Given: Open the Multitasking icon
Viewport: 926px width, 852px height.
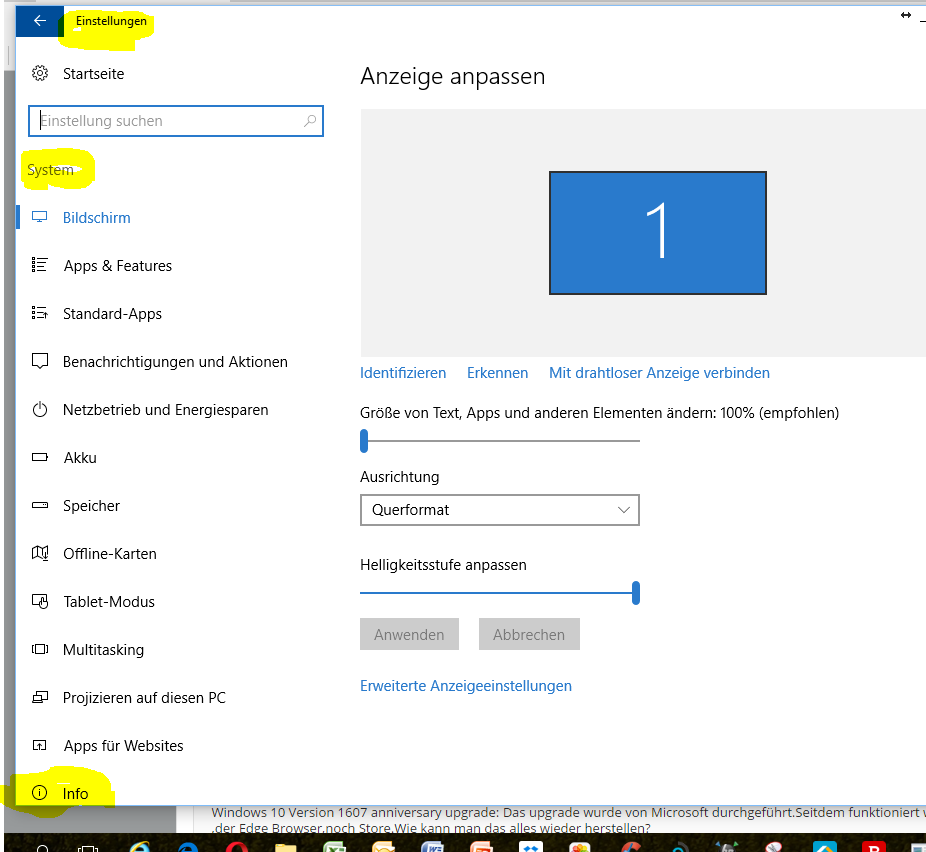Looking at the screenshot, I should point(40,649).
